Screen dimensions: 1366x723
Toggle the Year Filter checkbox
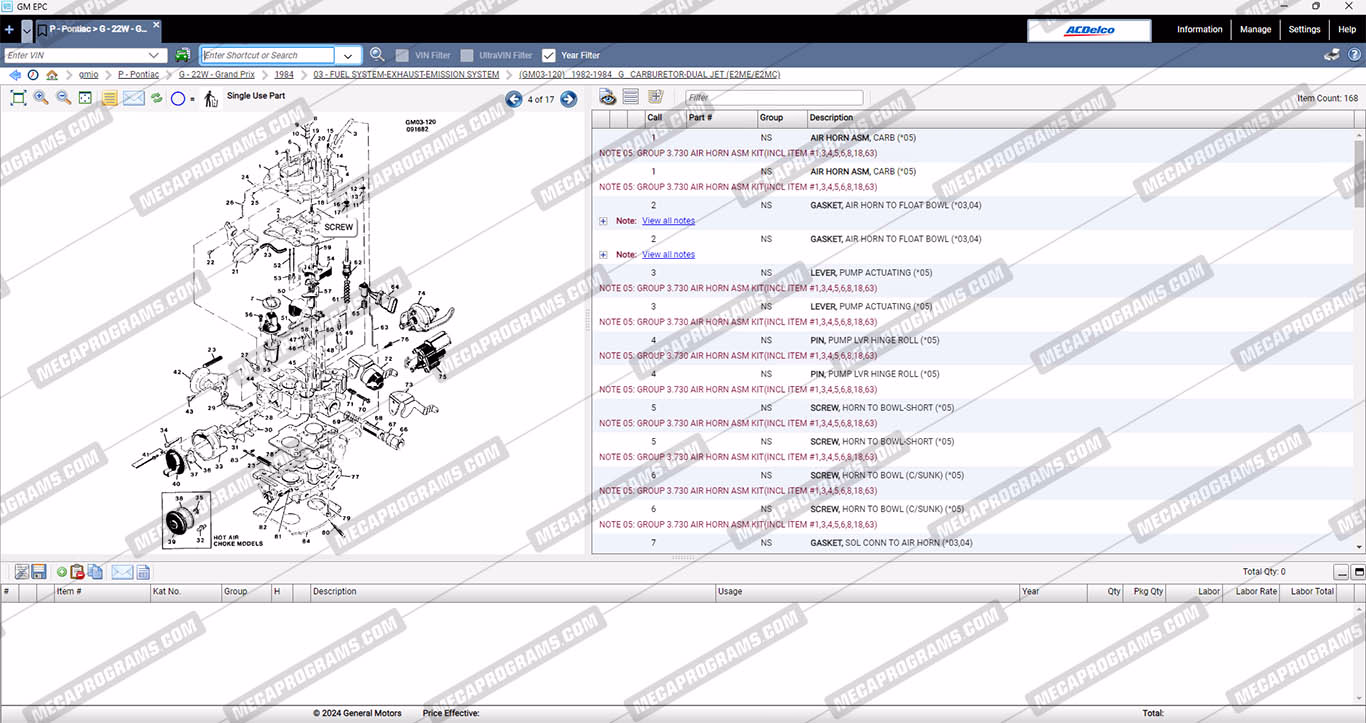[548, 55]
